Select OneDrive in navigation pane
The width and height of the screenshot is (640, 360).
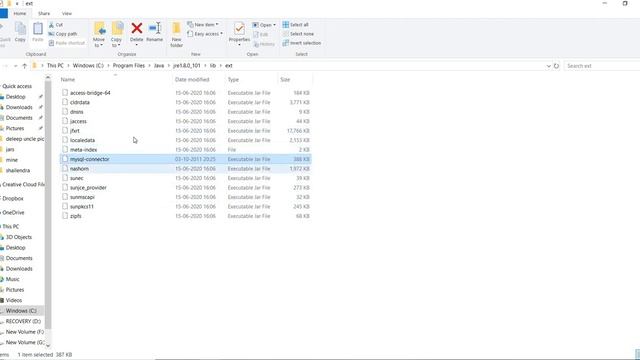tap(13, 213)
